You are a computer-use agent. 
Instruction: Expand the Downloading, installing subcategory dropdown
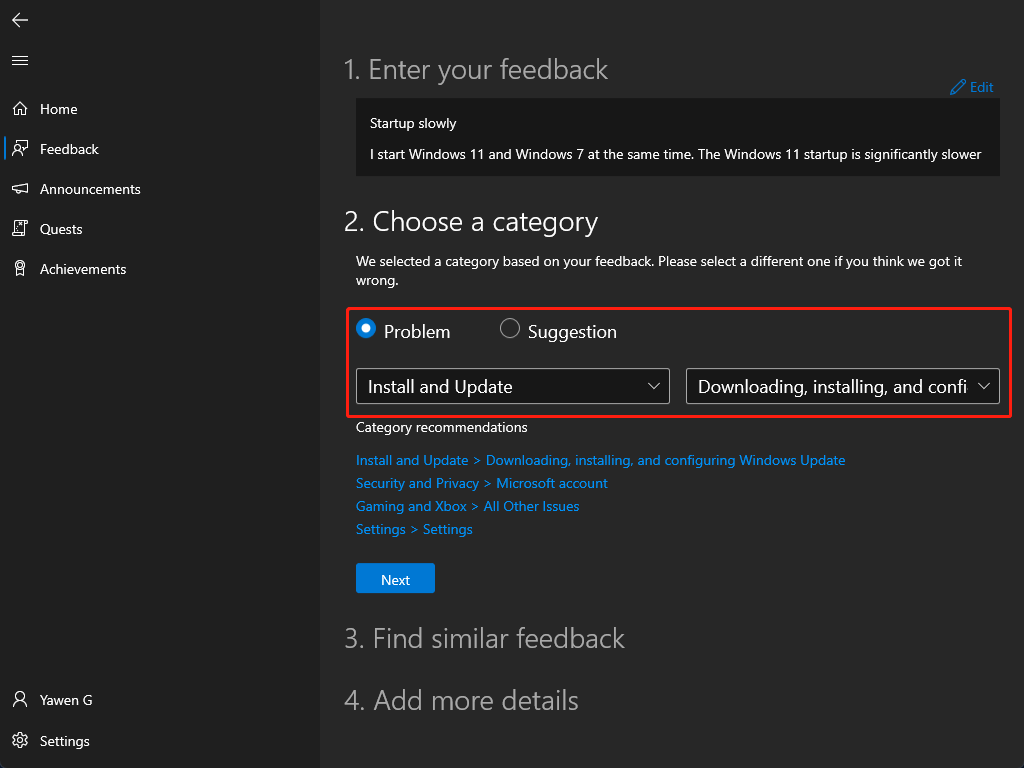842,387
